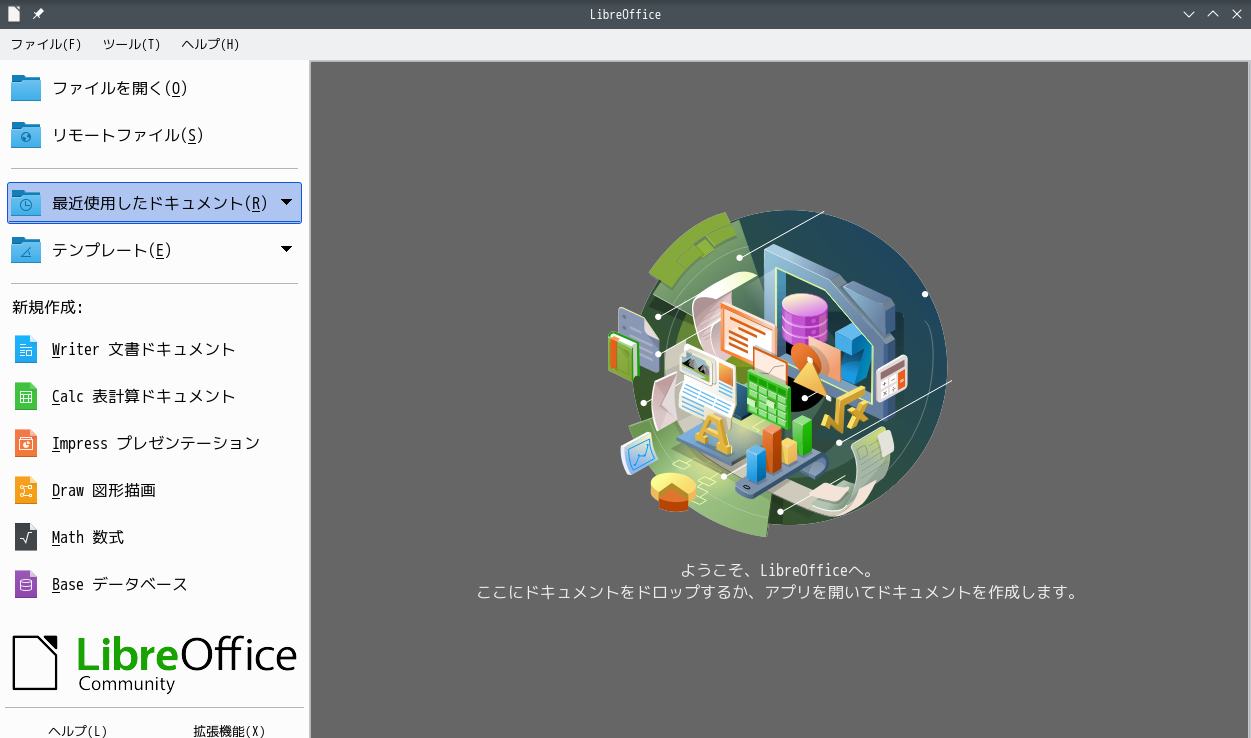1251x738 pixels.
Task: Click the Open File folder icon
Action: [26, 88]
